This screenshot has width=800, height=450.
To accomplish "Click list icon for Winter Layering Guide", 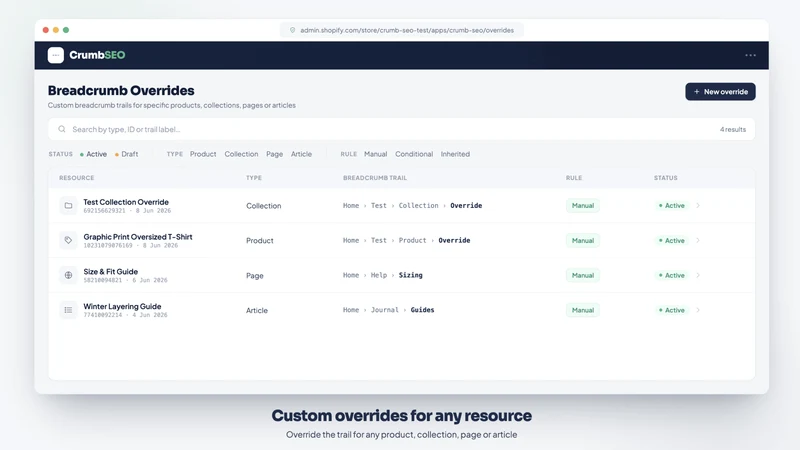I will [x=68, y=310].
